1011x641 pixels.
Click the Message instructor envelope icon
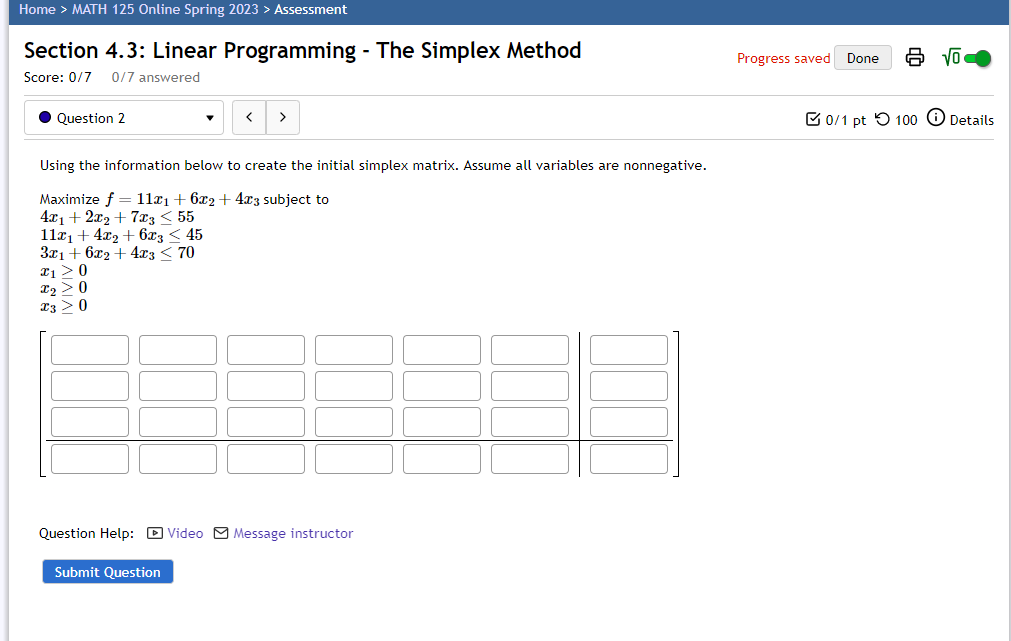pos(221,533)
